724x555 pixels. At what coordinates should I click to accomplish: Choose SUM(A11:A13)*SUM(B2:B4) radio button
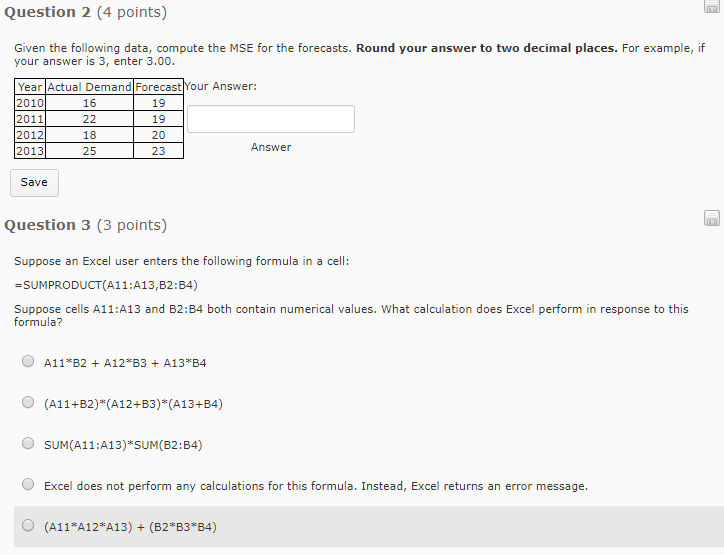[x=28, y=443]
